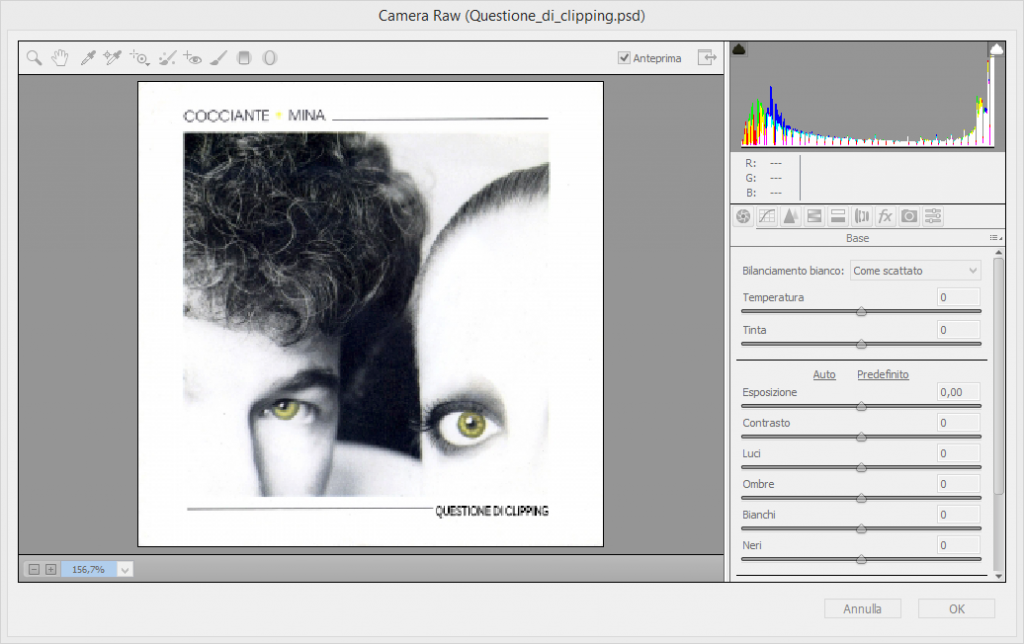This screenshot has width=1024, height=644.
Task: Select the Color Sampler tool
Action: (112, 58)
